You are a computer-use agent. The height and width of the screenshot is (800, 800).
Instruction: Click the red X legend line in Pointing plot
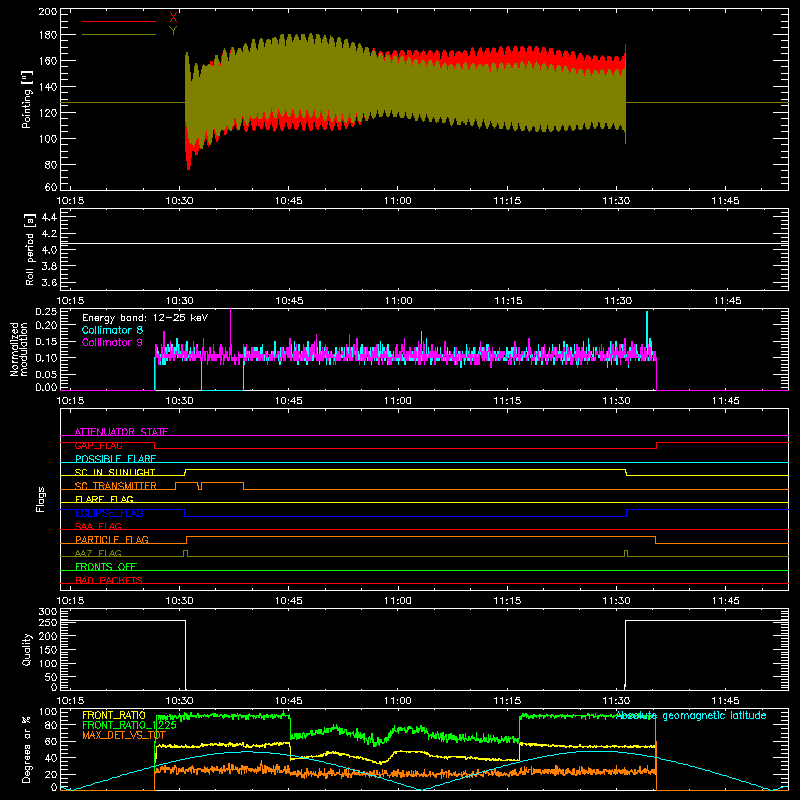(x=119, y=21)
